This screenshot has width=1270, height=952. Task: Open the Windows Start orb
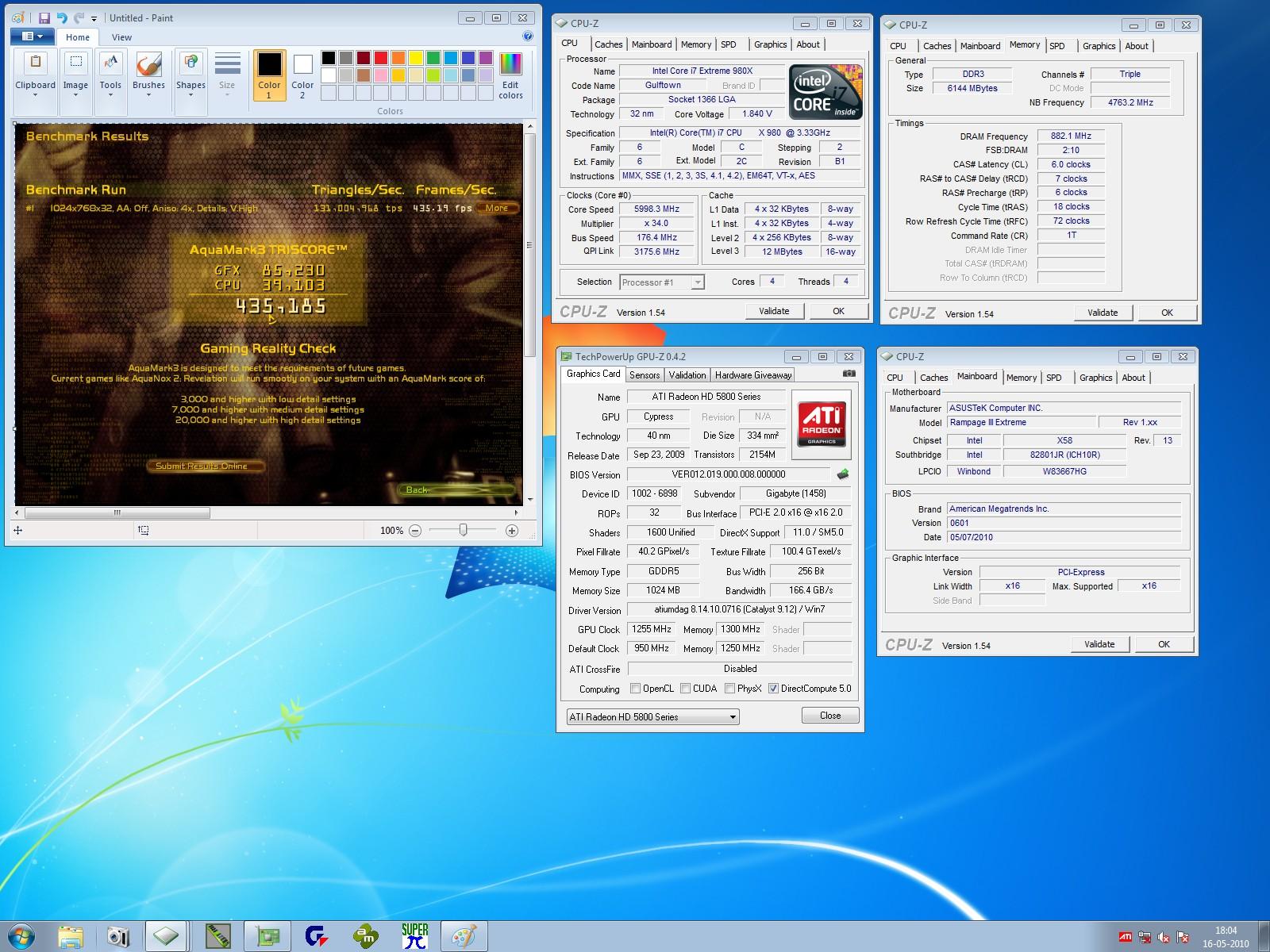click(20, 937)
